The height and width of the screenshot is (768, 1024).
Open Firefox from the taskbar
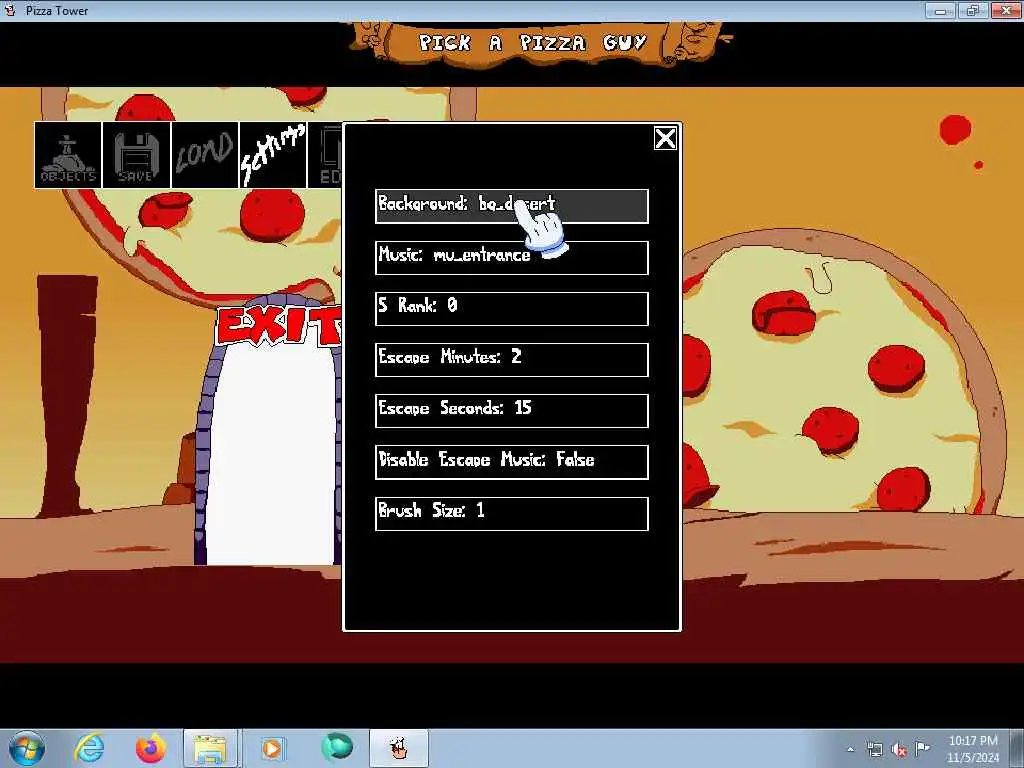click(x=150, y=748)
